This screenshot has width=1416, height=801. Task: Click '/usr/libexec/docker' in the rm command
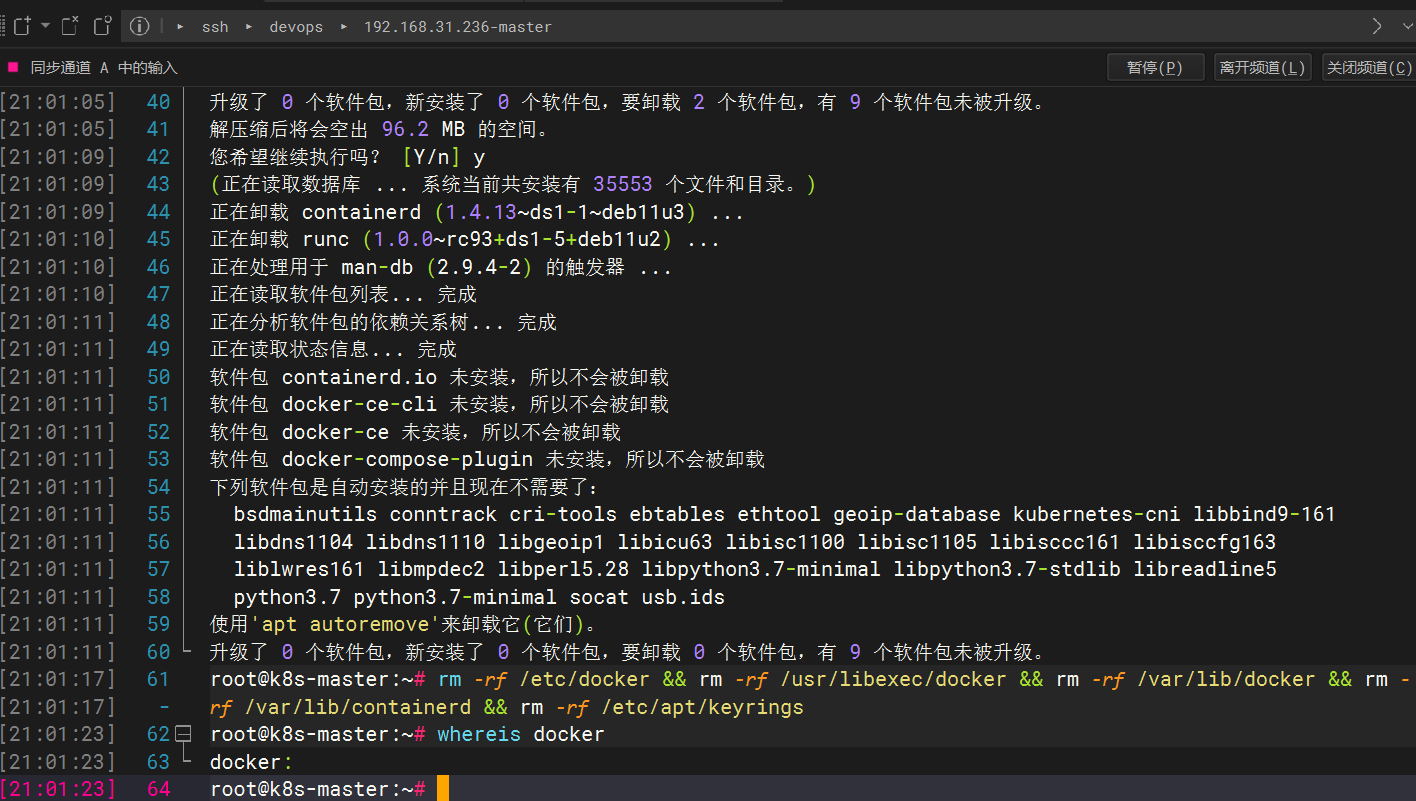[x=892, y=680]
